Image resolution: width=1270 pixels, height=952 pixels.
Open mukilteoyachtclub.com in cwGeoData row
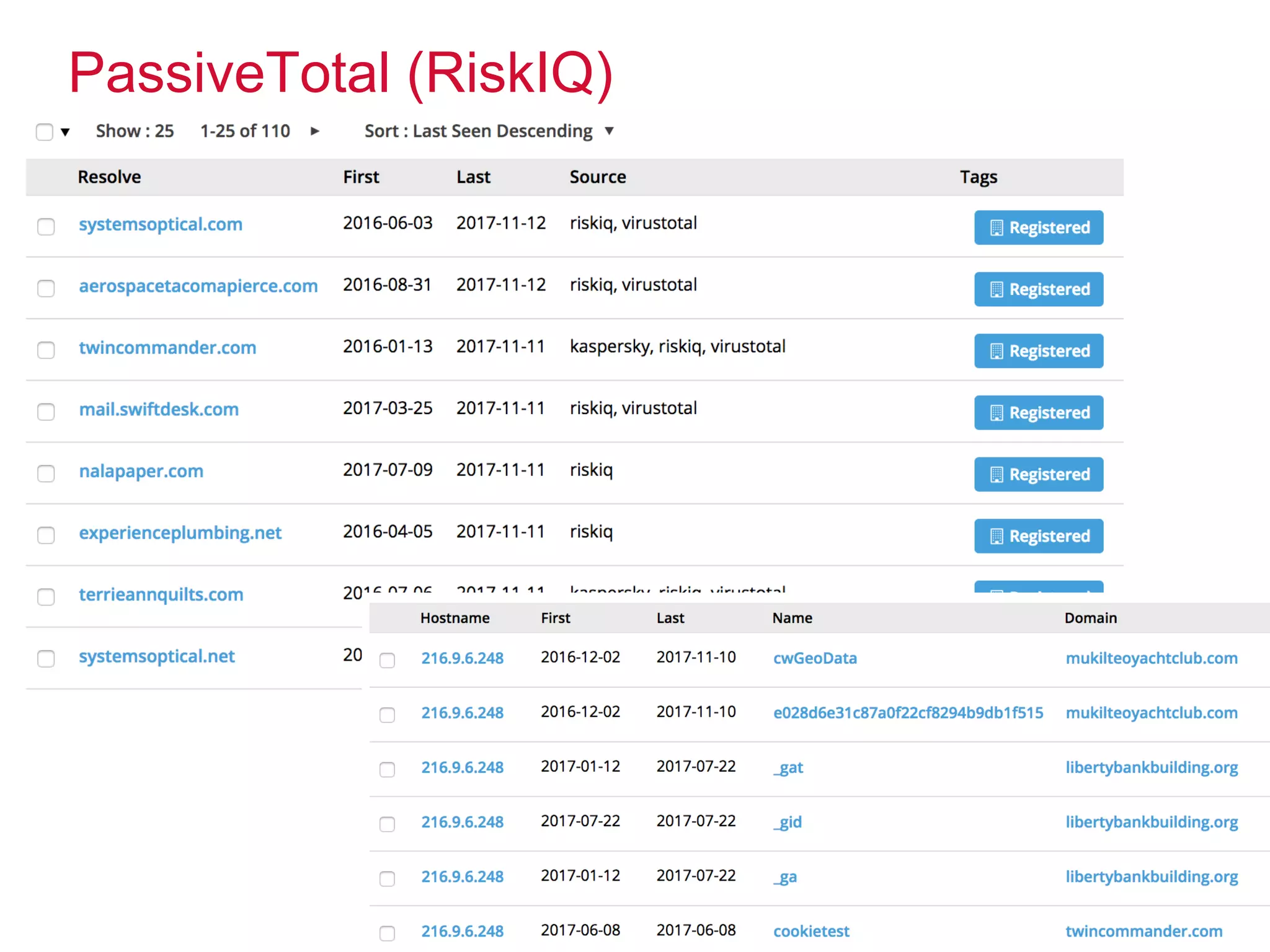pyautogui.click(x=1152, y=658)
